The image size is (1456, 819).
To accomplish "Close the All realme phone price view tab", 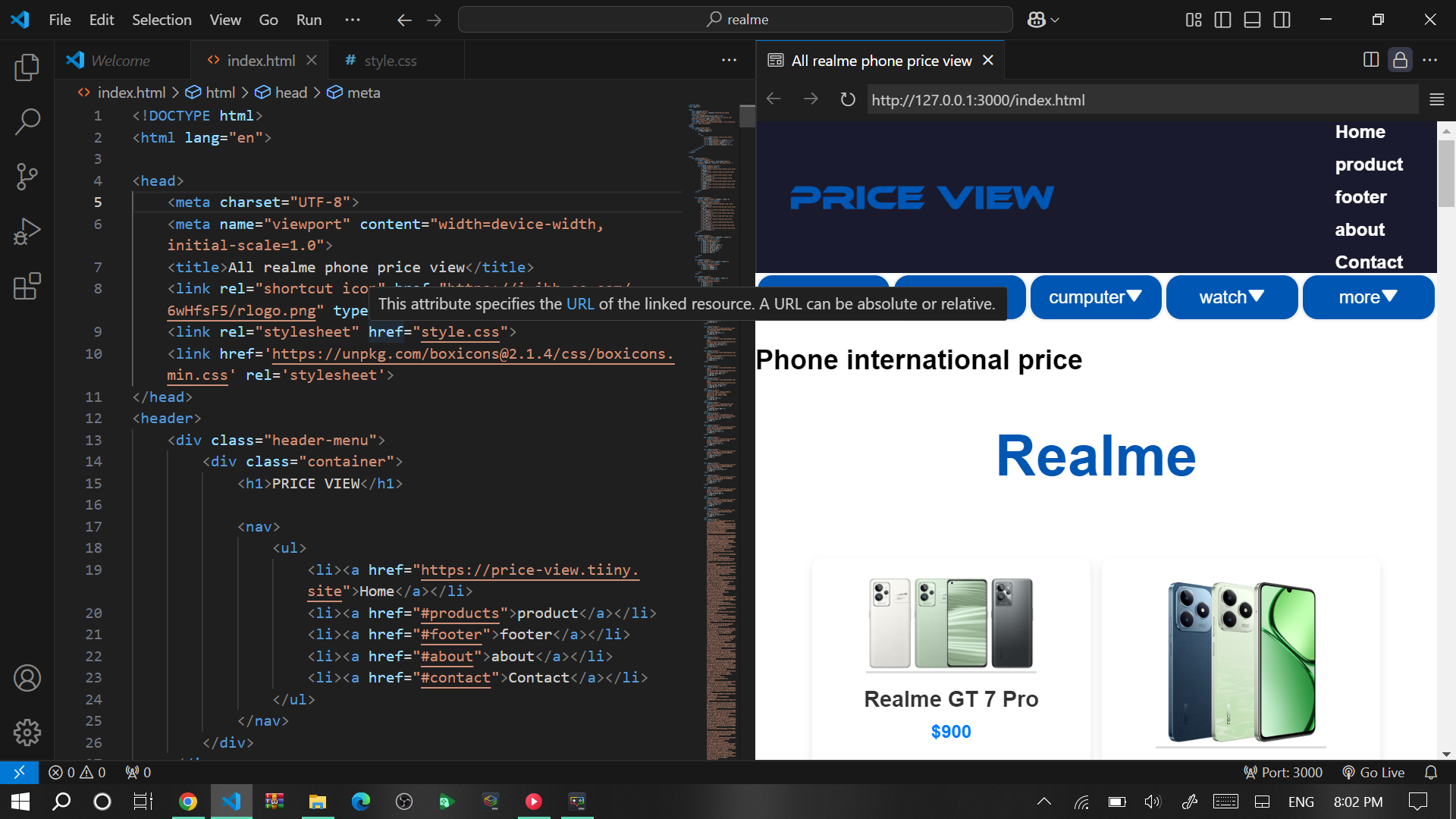I will [x=988, y=60].
